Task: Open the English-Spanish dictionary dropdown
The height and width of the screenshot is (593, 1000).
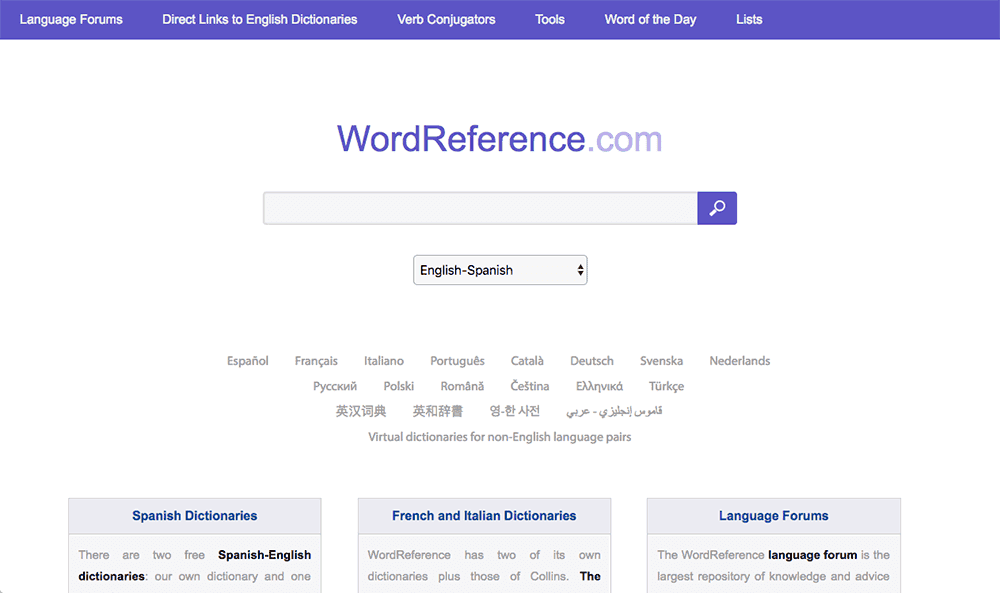Action: pyautogui.click(x=500, y=270)
